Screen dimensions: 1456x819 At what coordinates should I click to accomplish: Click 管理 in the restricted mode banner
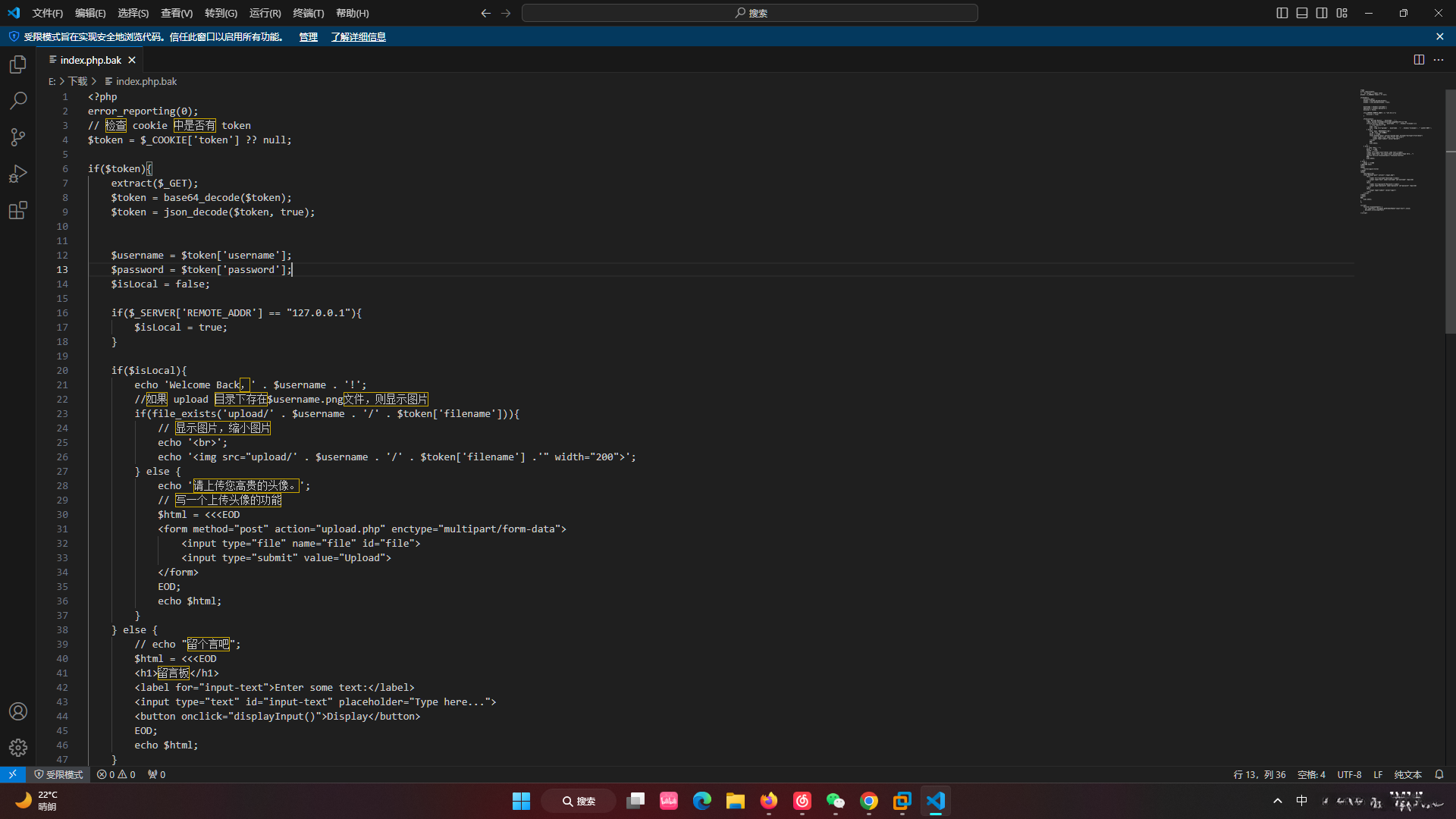coord(308,36)
